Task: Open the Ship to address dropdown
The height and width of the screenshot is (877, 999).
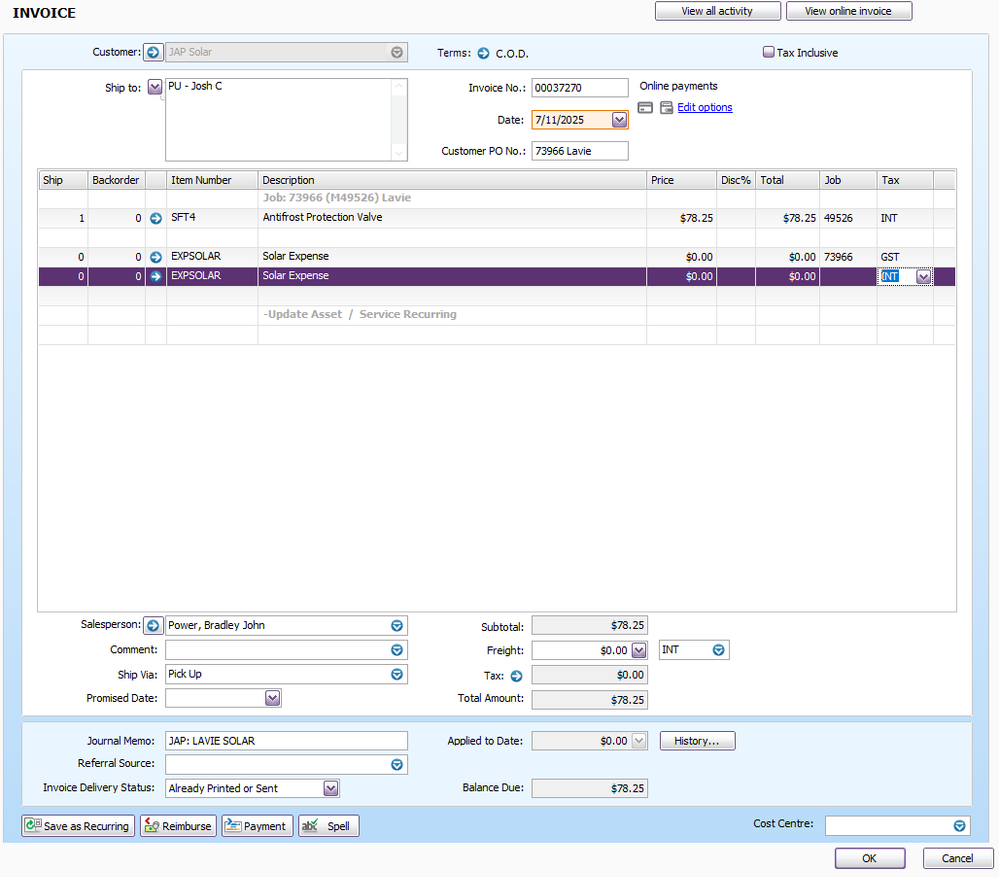Action: [154, 87]
